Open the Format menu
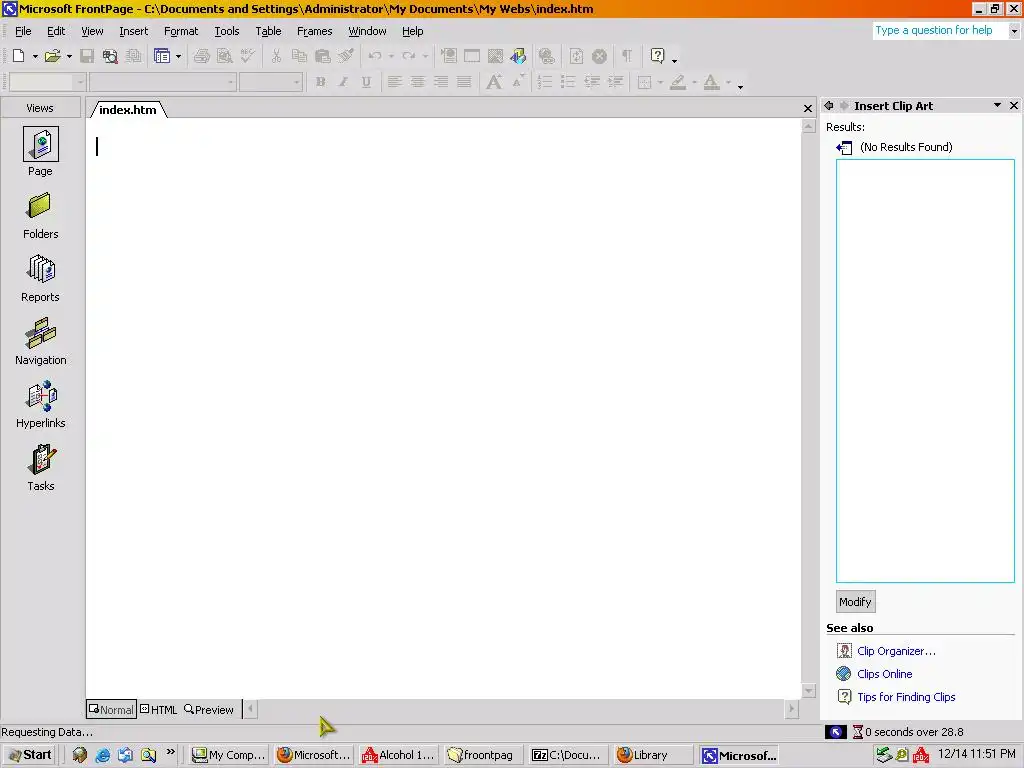1024x768 pixels. (181, 31)
